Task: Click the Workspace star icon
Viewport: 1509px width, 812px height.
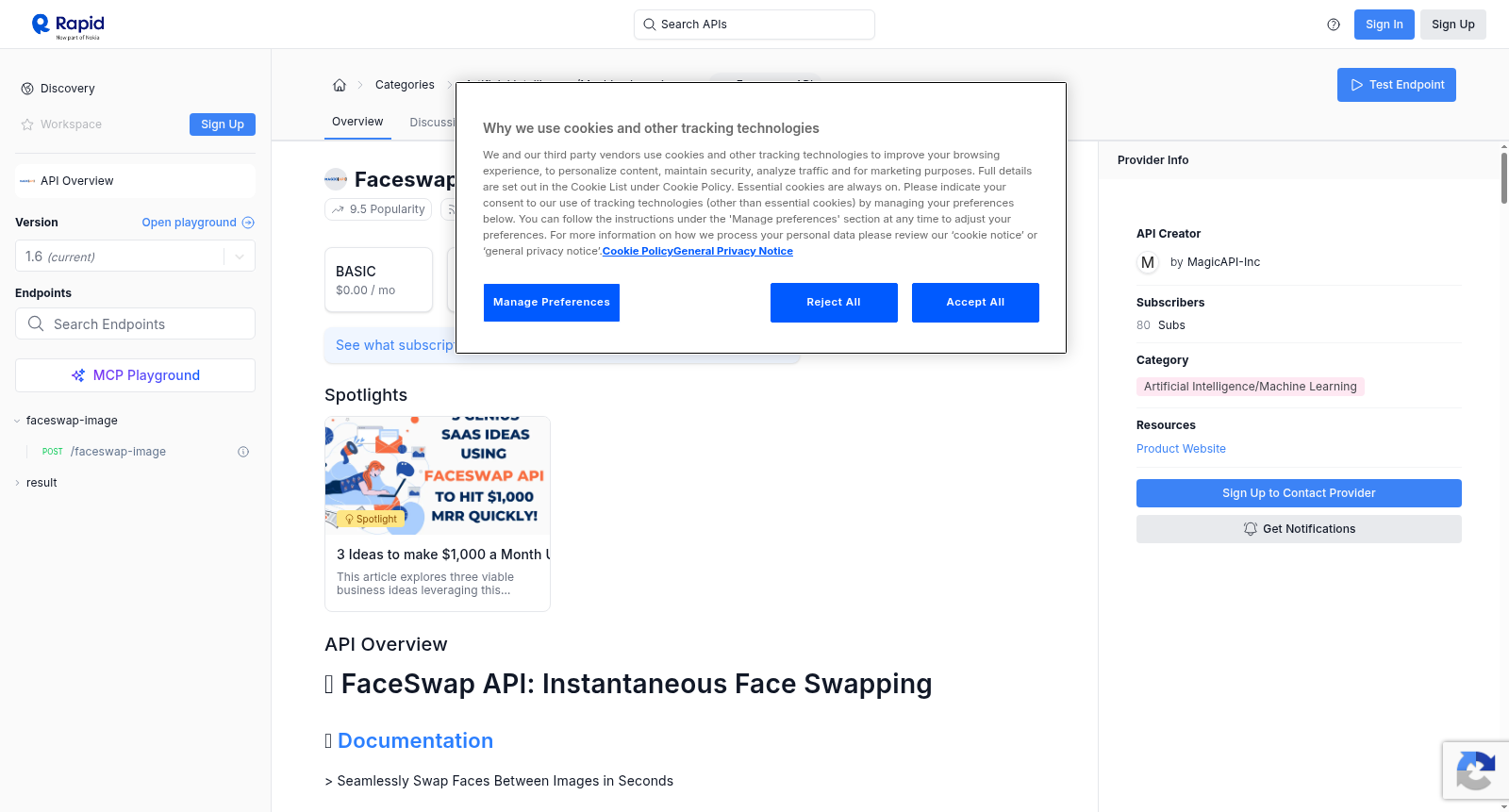Action: 27,124
